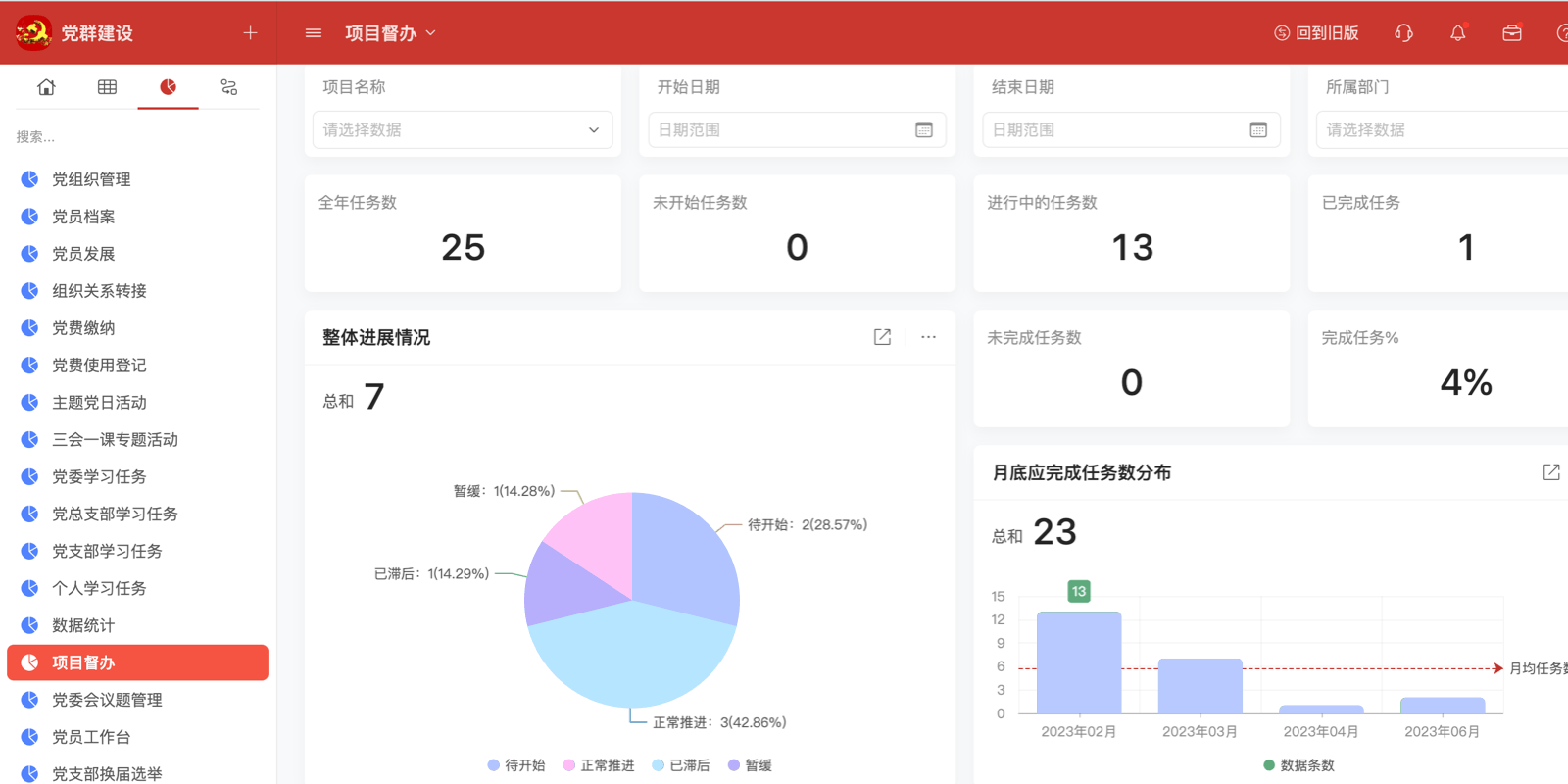Open the 项目名称 select dropdown
1568x784 pixels.
[x=462, y=129]
